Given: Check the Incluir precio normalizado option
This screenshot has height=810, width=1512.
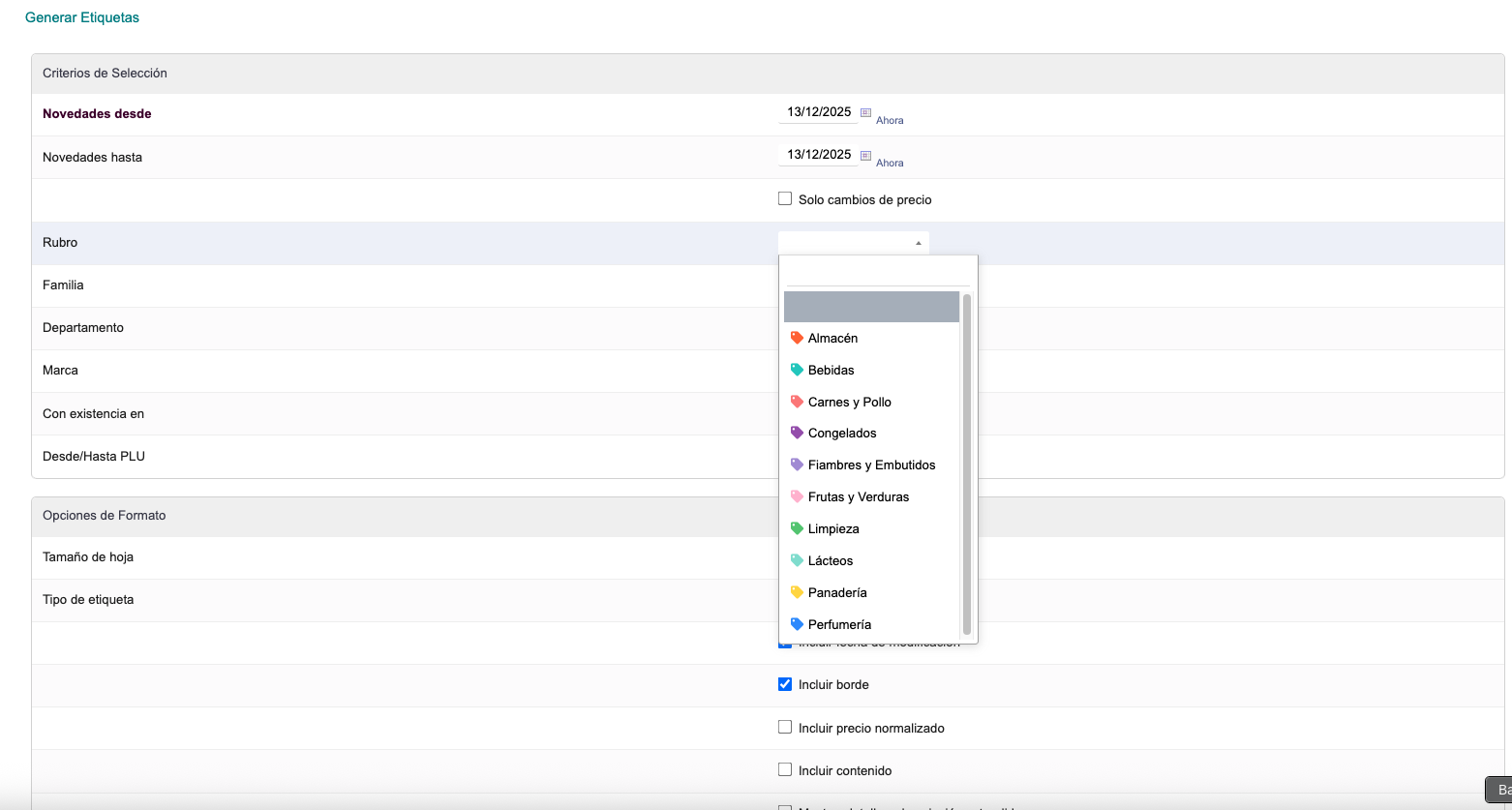Looking at the screenshot, I should (785, 727).
